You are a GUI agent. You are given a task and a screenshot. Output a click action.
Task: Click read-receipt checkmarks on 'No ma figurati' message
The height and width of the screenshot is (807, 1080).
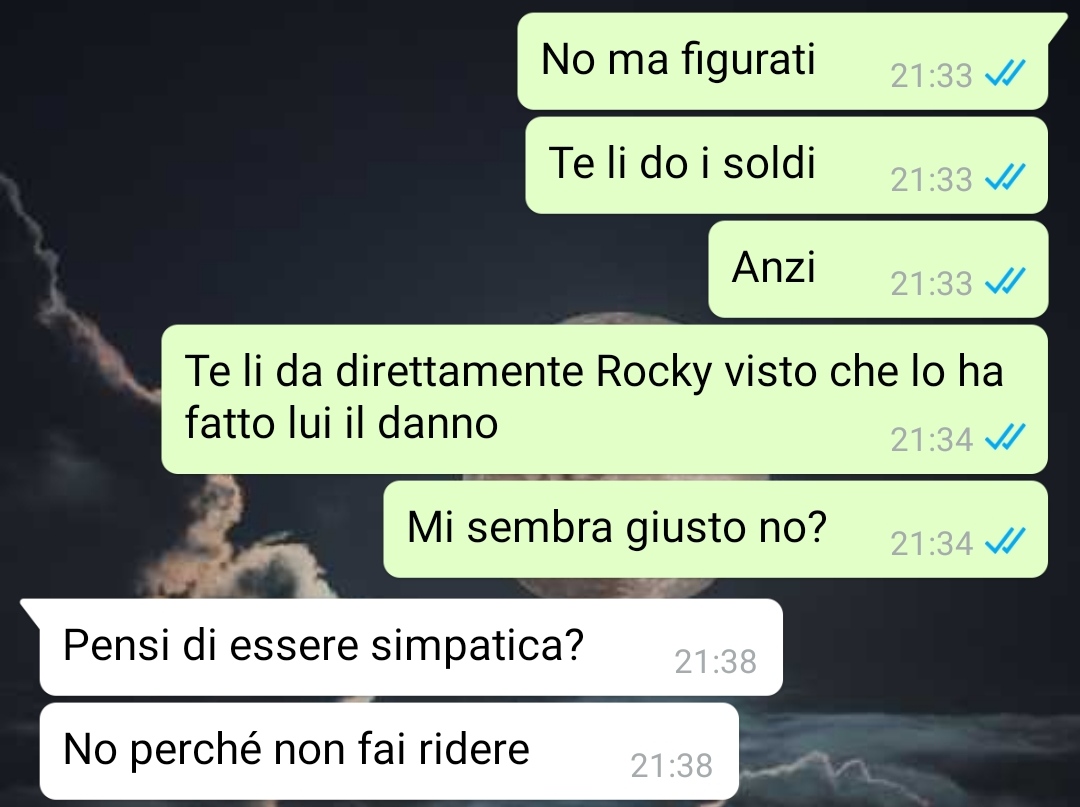pyautogui.click(x=1005, y=73)
